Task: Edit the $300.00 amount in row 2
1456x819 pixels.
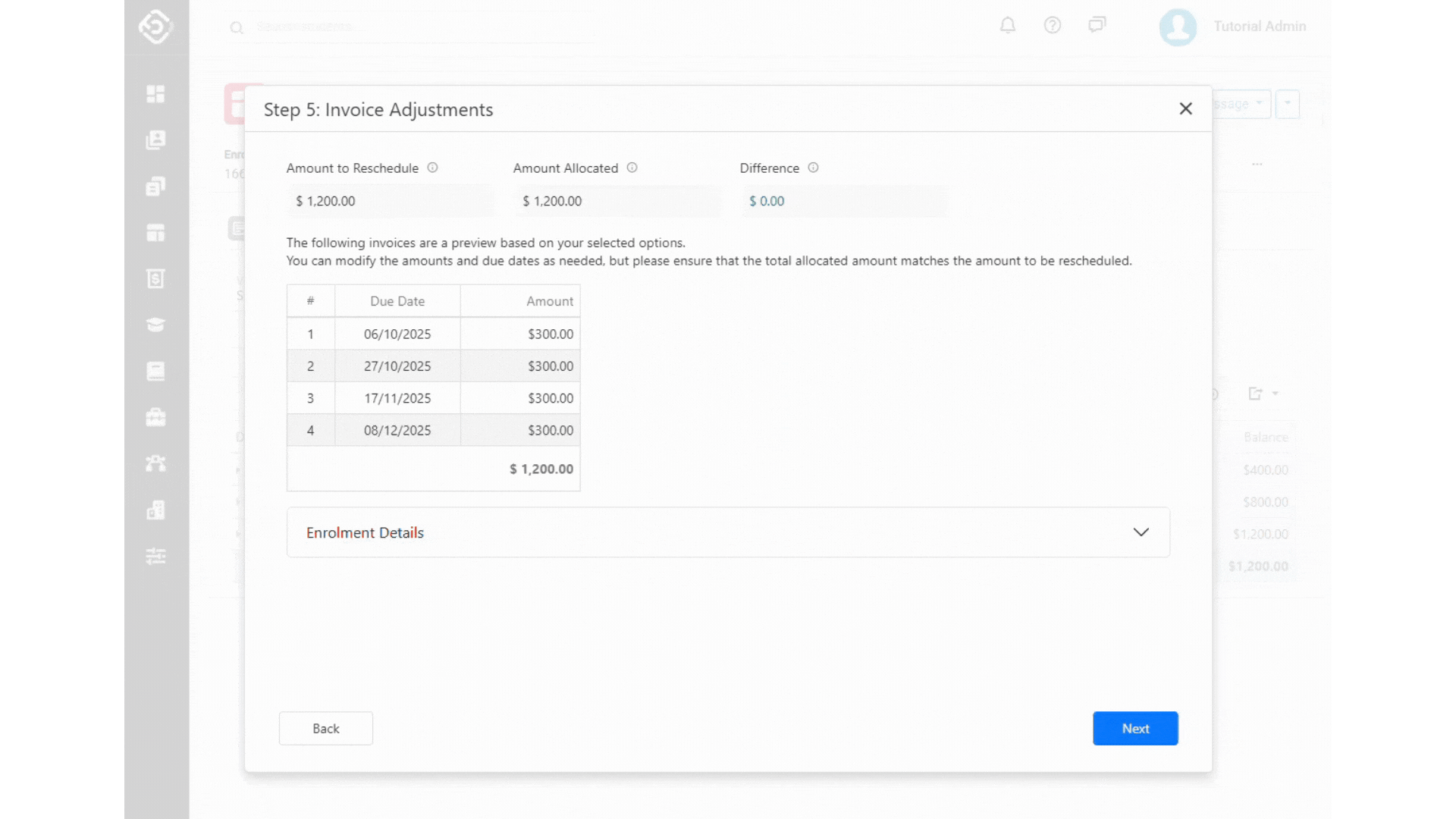Action: click(x=550, y=366)
